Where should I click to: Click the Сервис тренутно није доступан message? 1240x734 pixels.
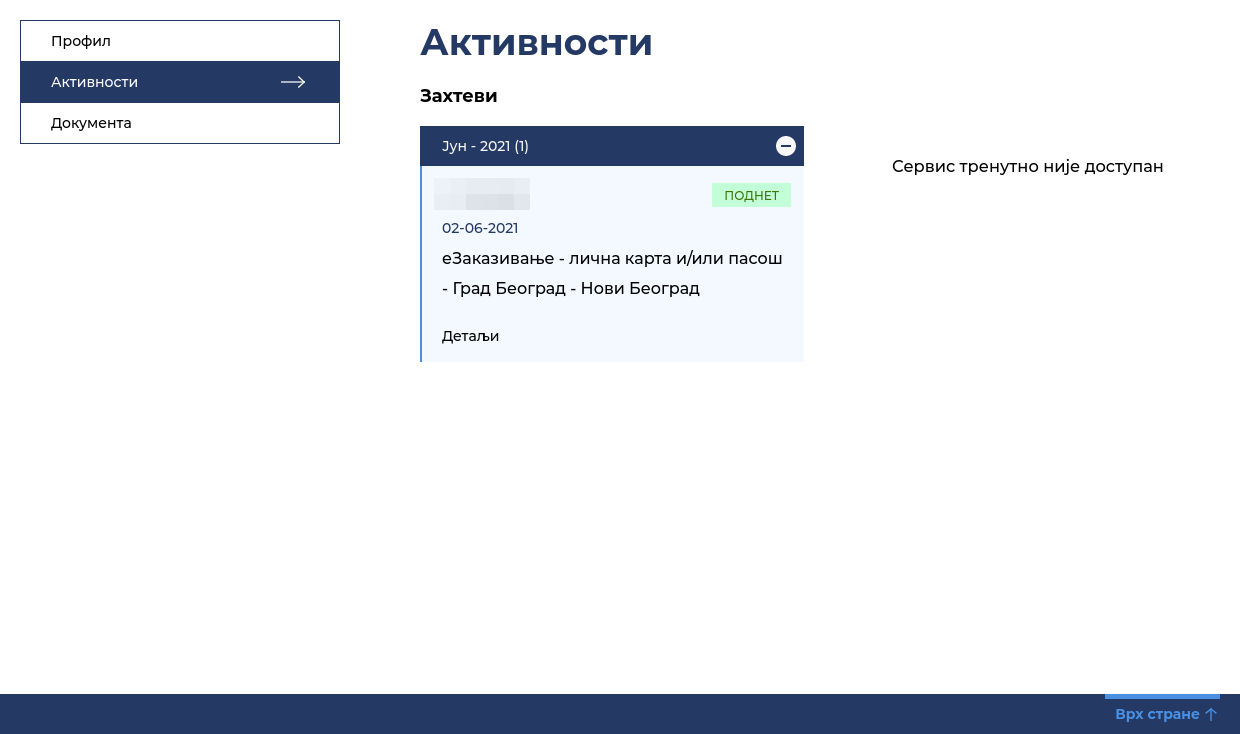pyautogui.click(x=1028, y=166)
